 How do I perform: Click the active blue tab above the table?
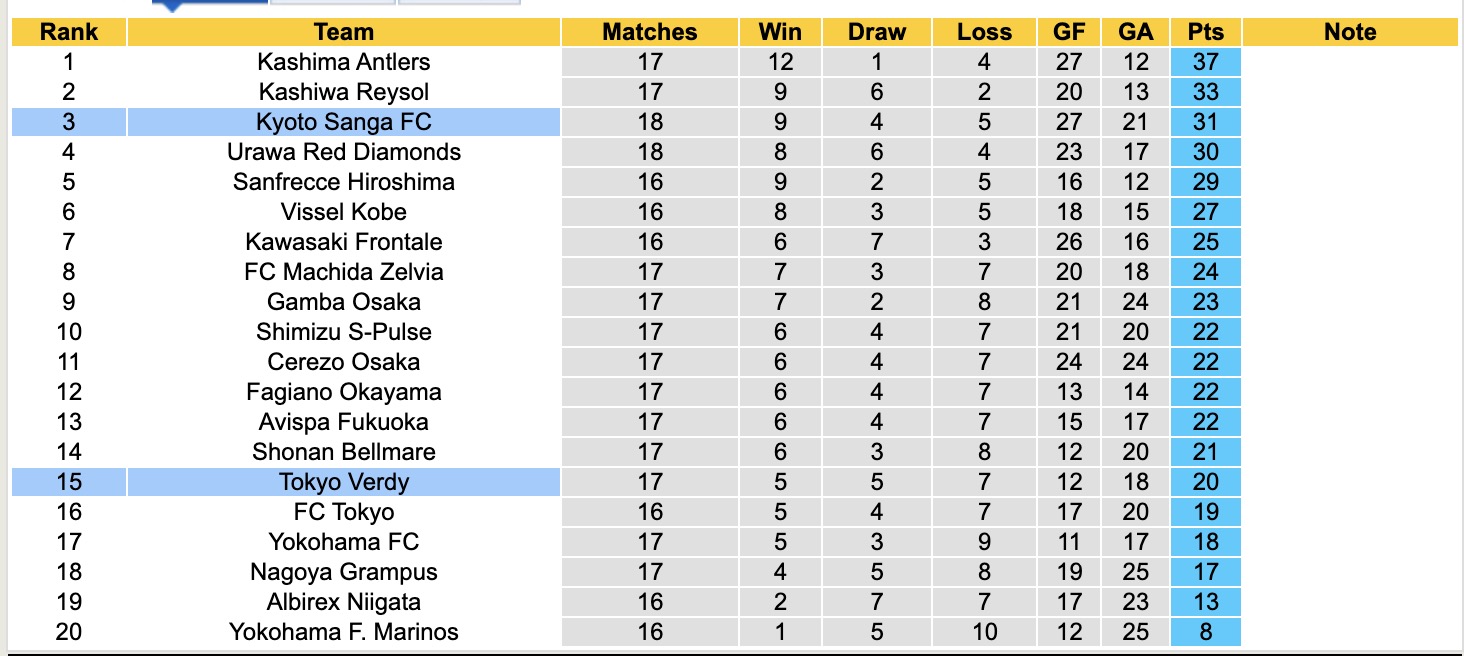tap(209, 3)
